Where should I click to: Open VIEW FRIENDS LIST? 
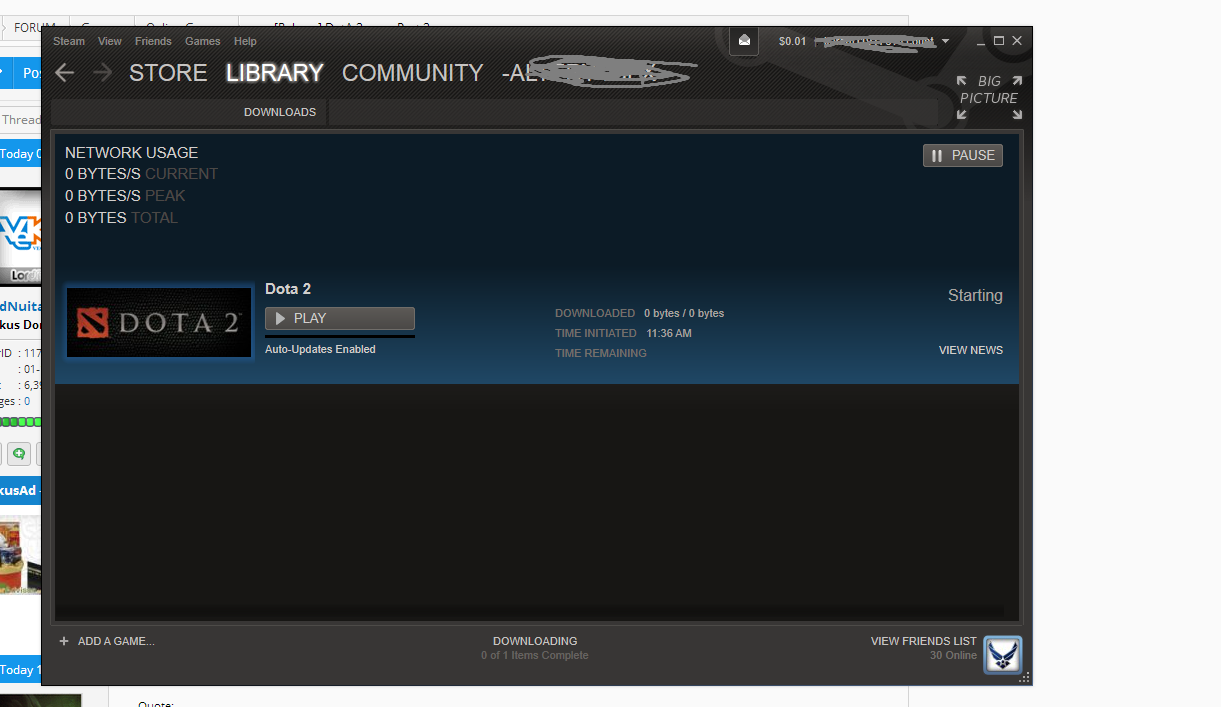click(x=924, y=641)
